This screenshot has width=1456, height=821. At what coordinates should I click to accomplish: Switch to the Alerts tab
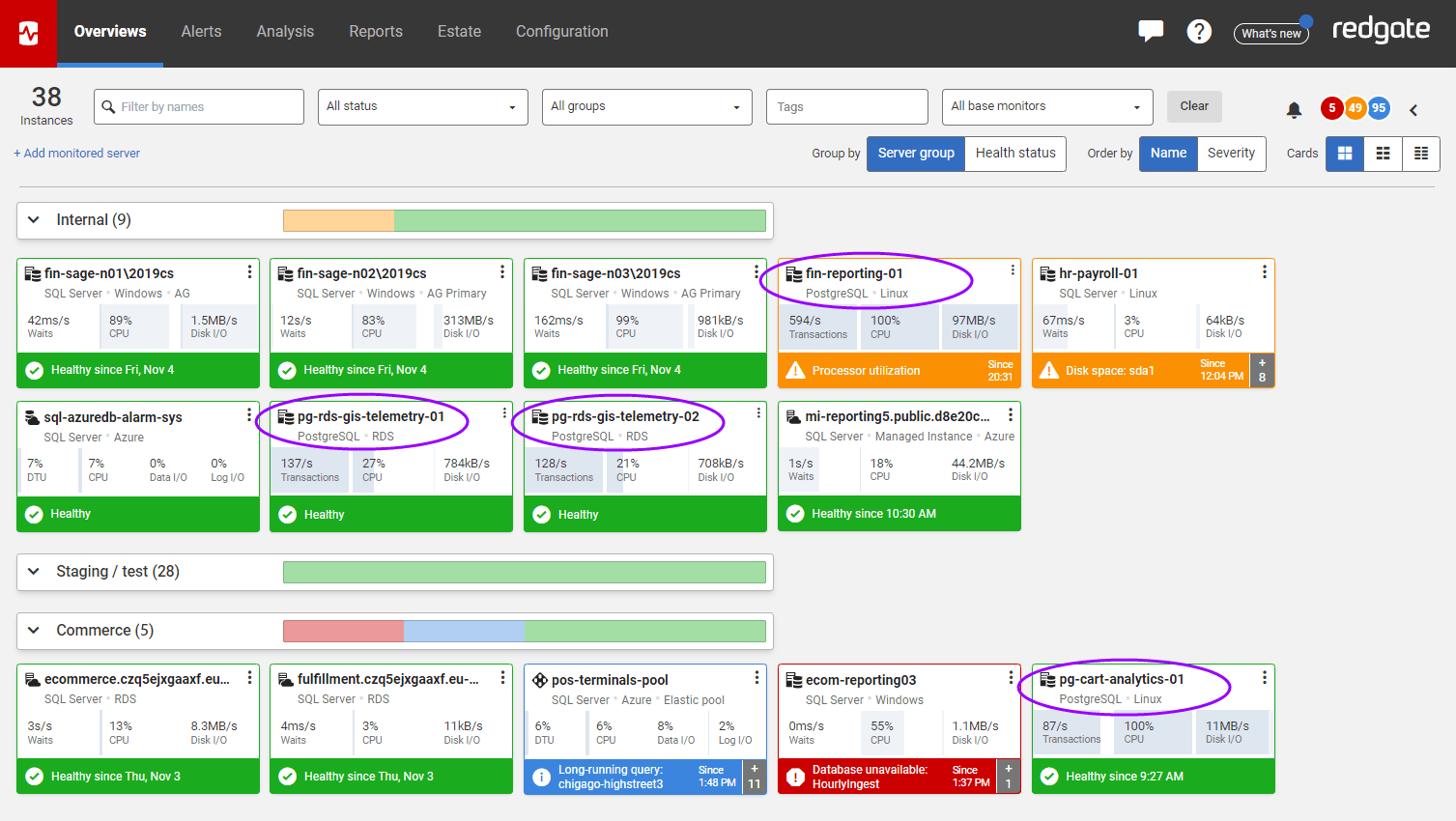(201, 31)
